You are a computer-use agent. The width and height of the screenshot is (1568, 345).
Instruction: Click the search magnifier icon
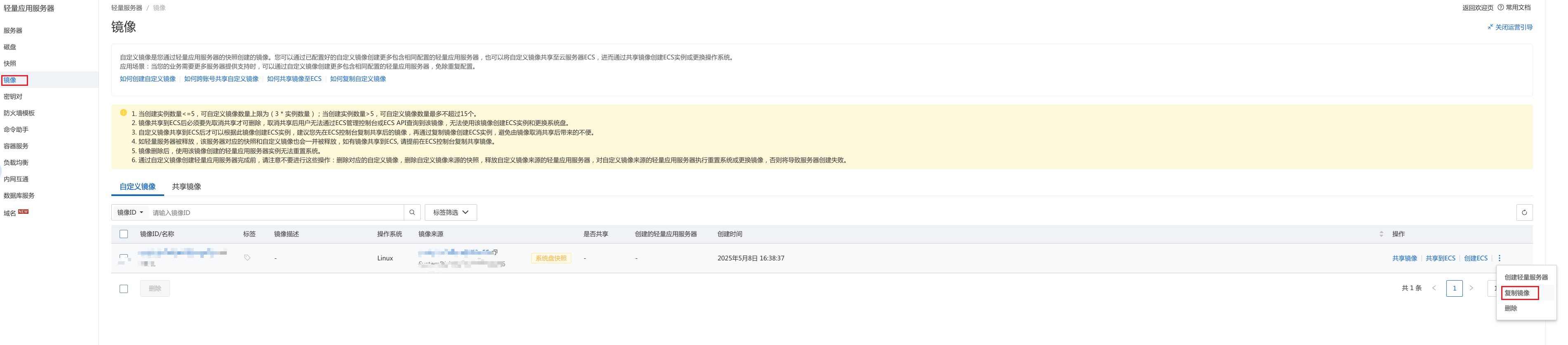pos(412,212)
